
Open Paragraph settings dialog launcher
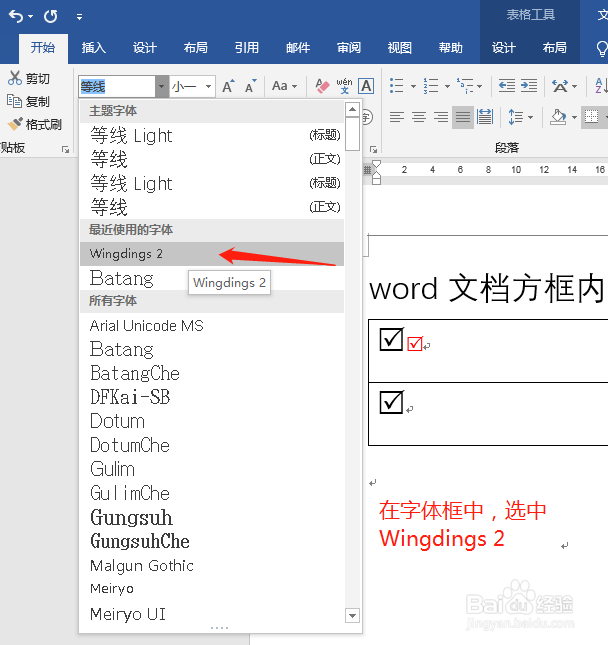pos(373,149)
